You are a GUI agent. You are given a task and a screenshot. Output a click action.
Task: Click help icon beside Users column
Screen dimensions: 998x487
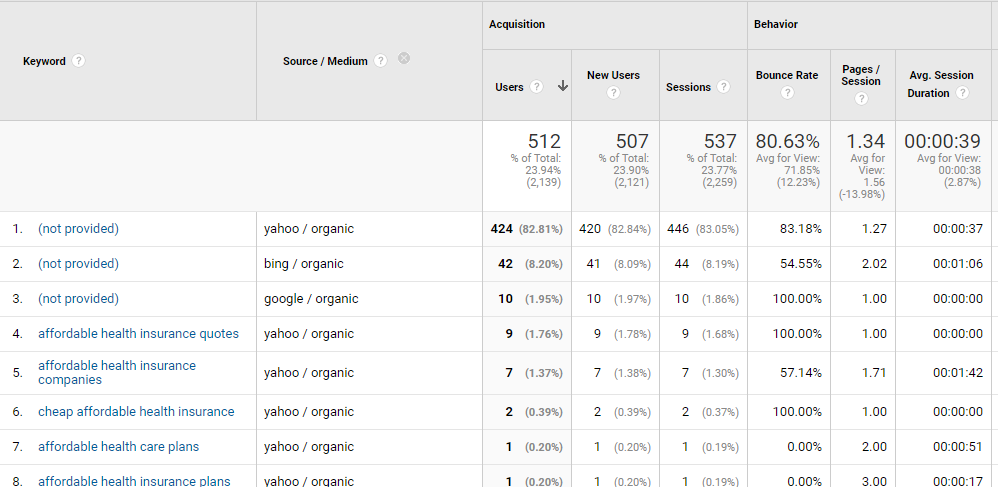pos(537,87)
